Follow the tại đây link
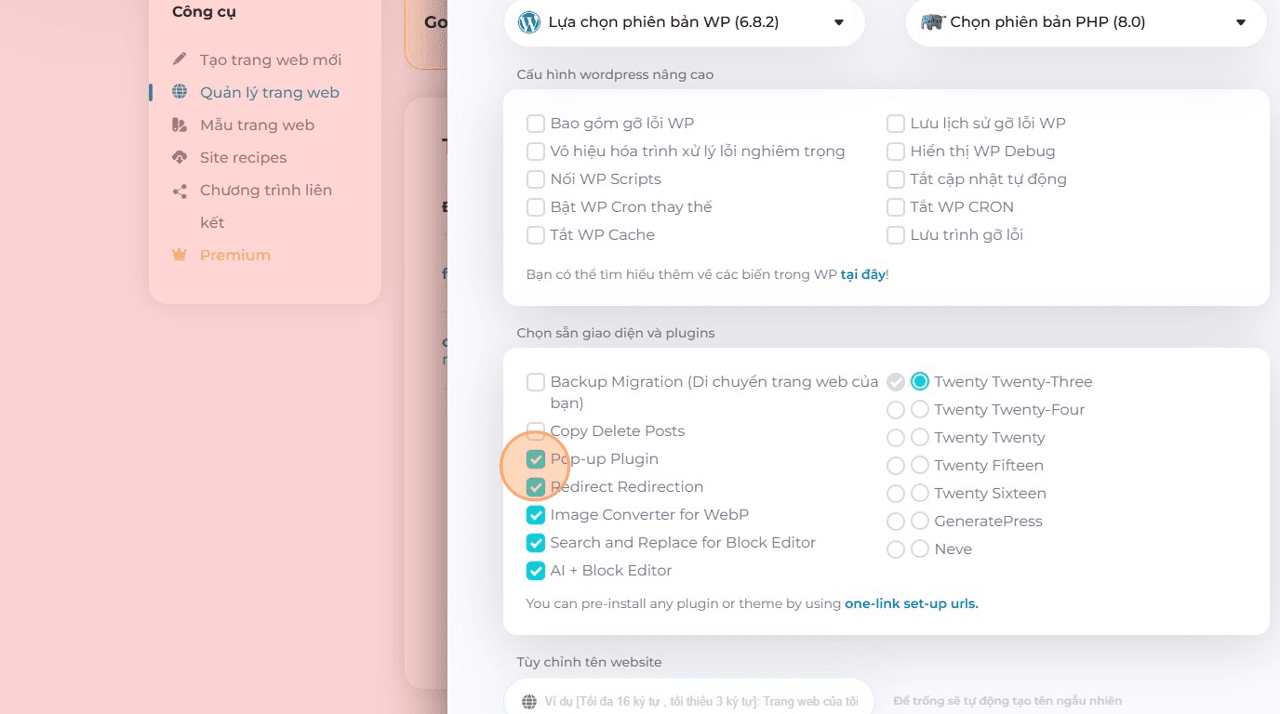Viewport: 1280px width, 714px height. coord(862,274)
